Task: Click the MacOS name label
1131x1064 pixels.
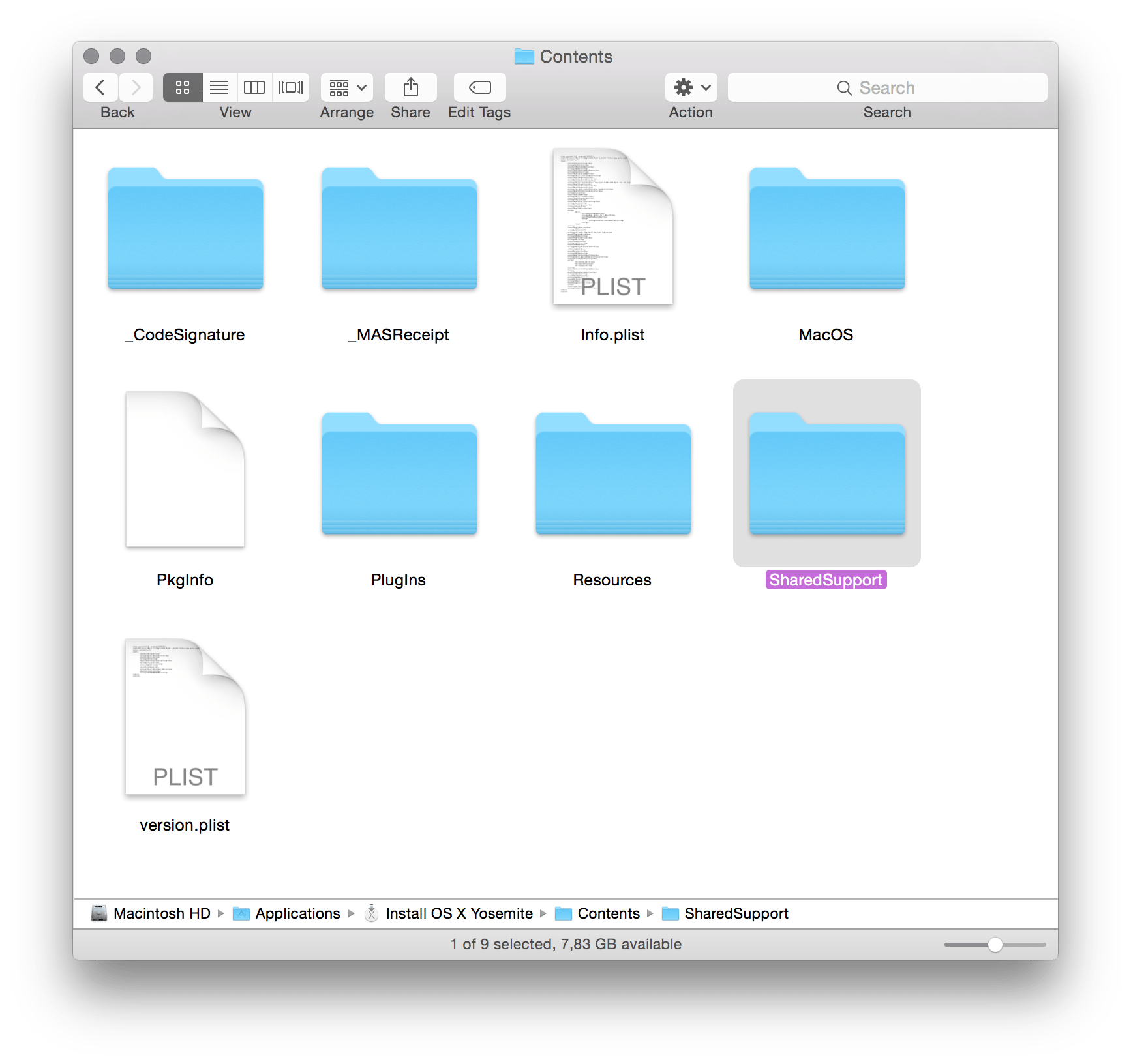Action: click(826, 335)
